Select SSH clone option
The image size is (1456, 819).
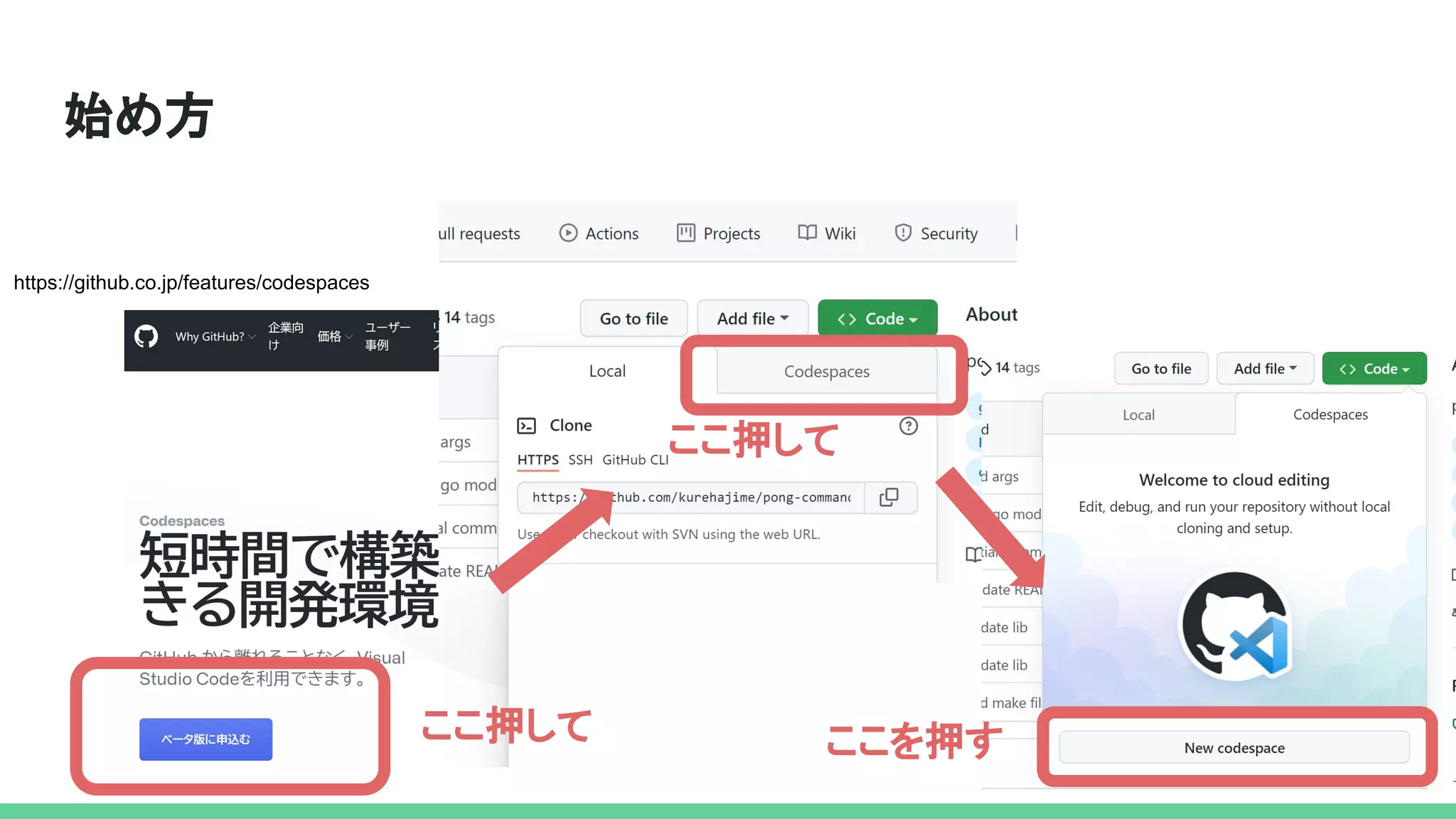pos(580,460)
